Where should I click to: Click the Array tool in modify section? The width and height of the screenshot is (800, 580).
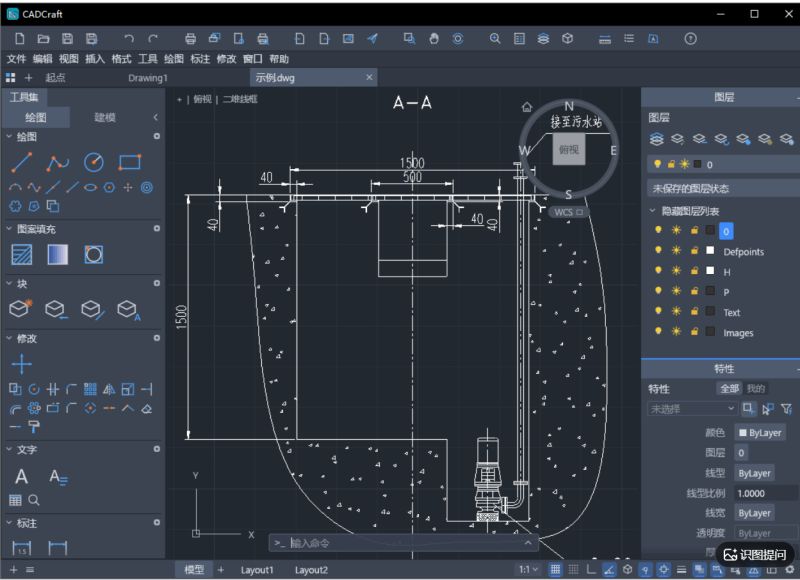90,390
